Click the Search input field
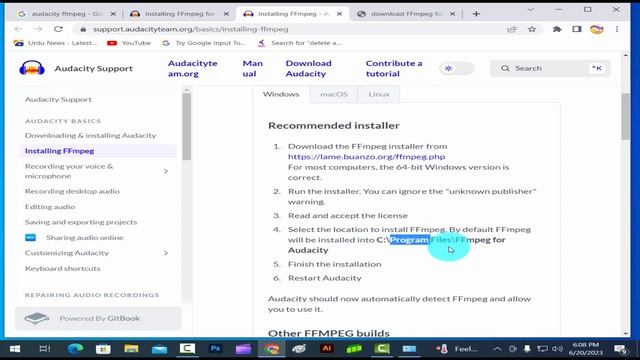640x360 pixels. tap(550, 68)
